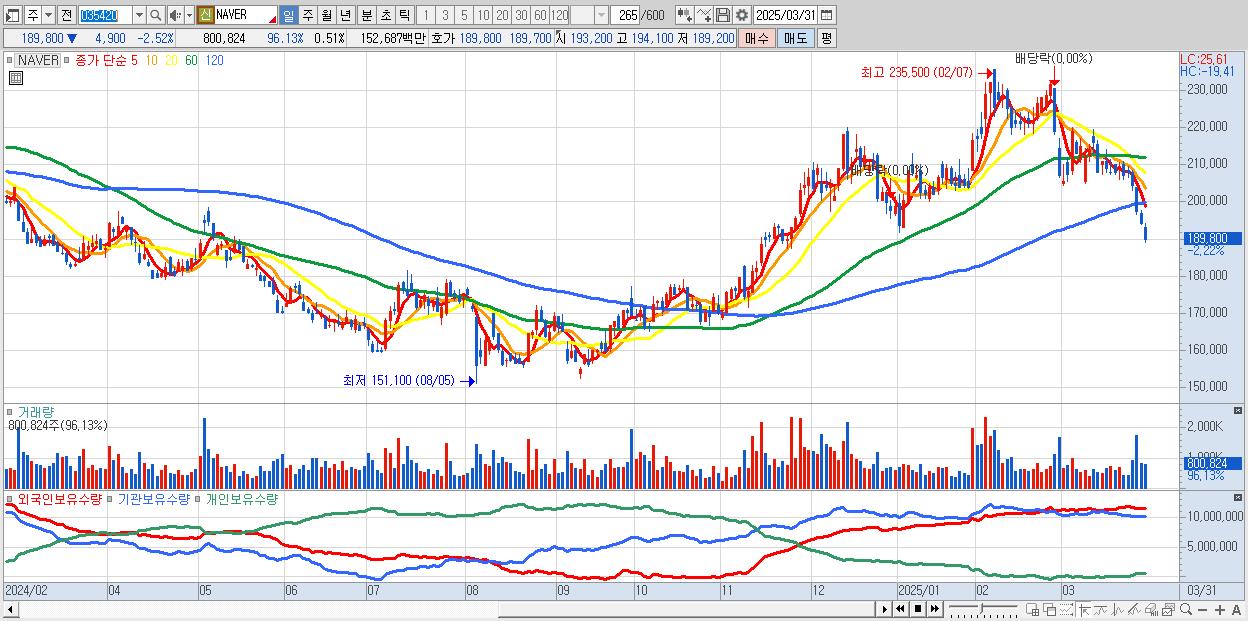Click the crosshair cursor tool icon

[1084, 609]
